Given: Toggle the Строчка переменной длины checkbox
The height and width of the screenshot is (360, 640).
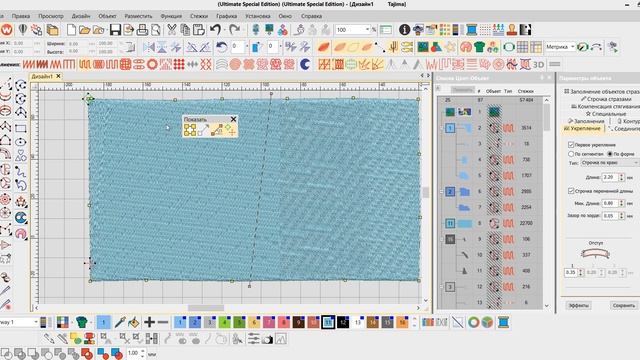Looking at the screenshot, I should click(x=571, y=191).
